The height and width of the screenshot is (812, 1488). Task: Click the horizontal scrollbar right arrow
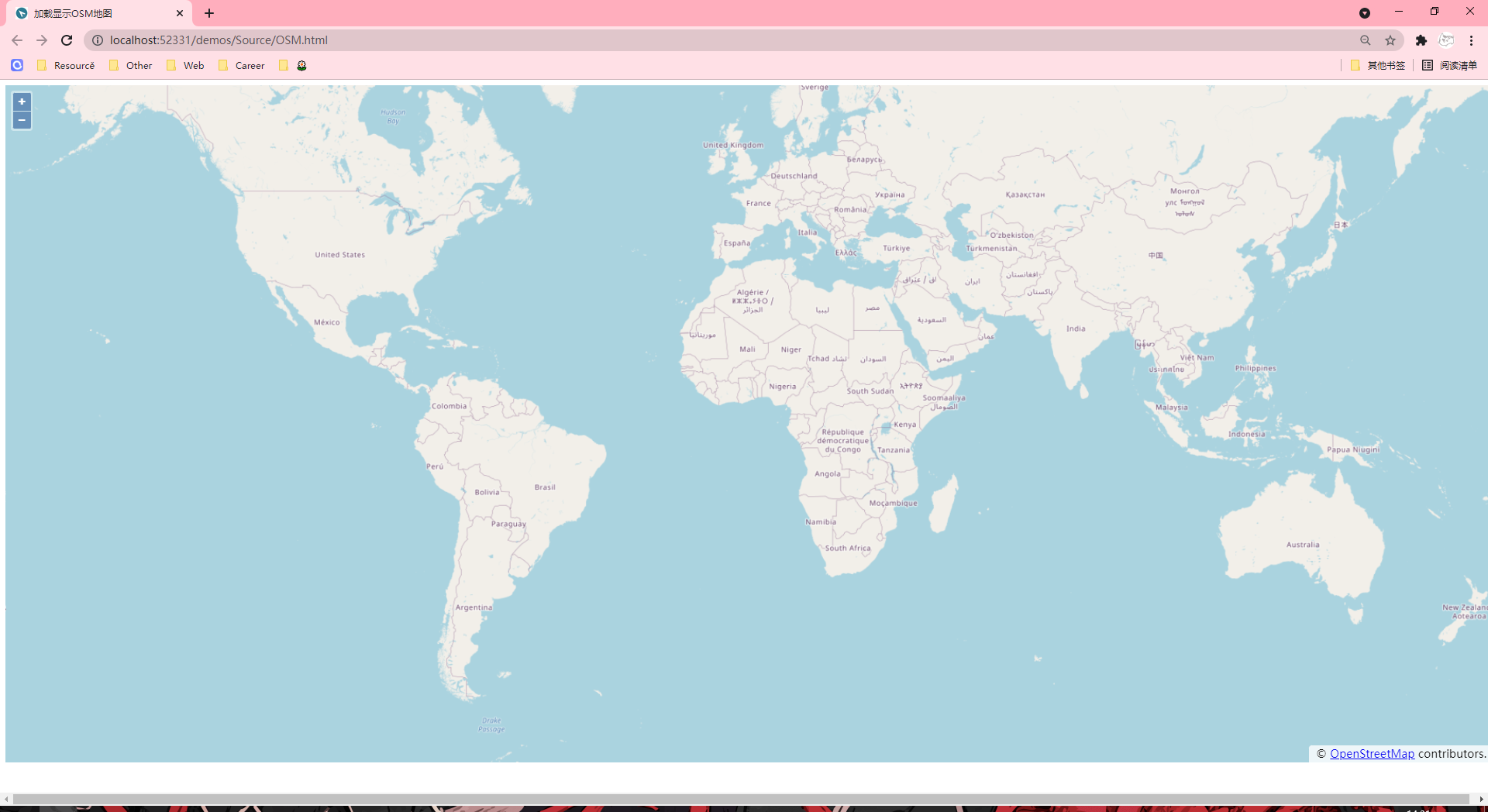coord(1481,800)
